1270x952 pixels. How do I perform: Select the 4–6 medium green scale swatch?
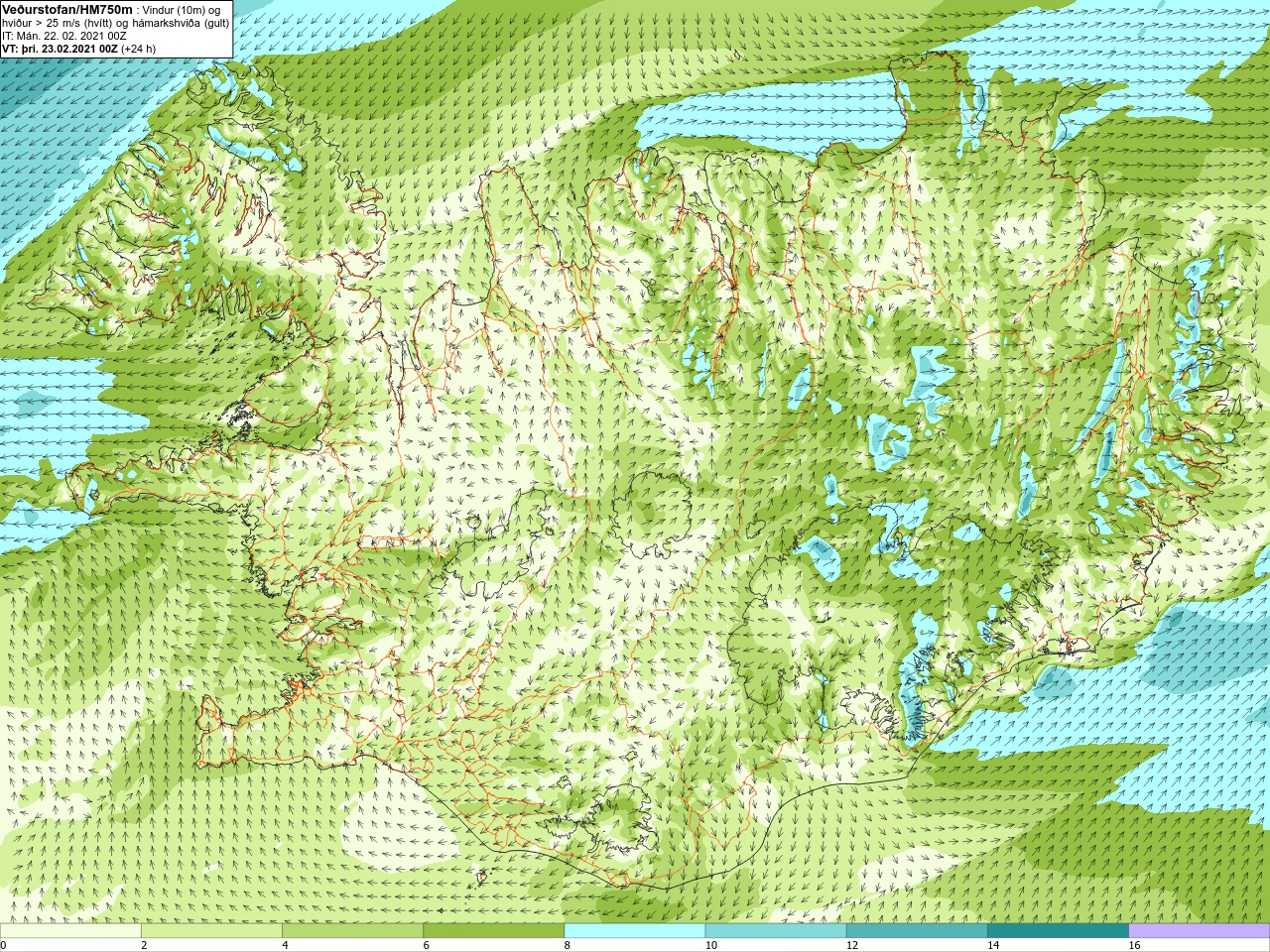pos(352,931)
